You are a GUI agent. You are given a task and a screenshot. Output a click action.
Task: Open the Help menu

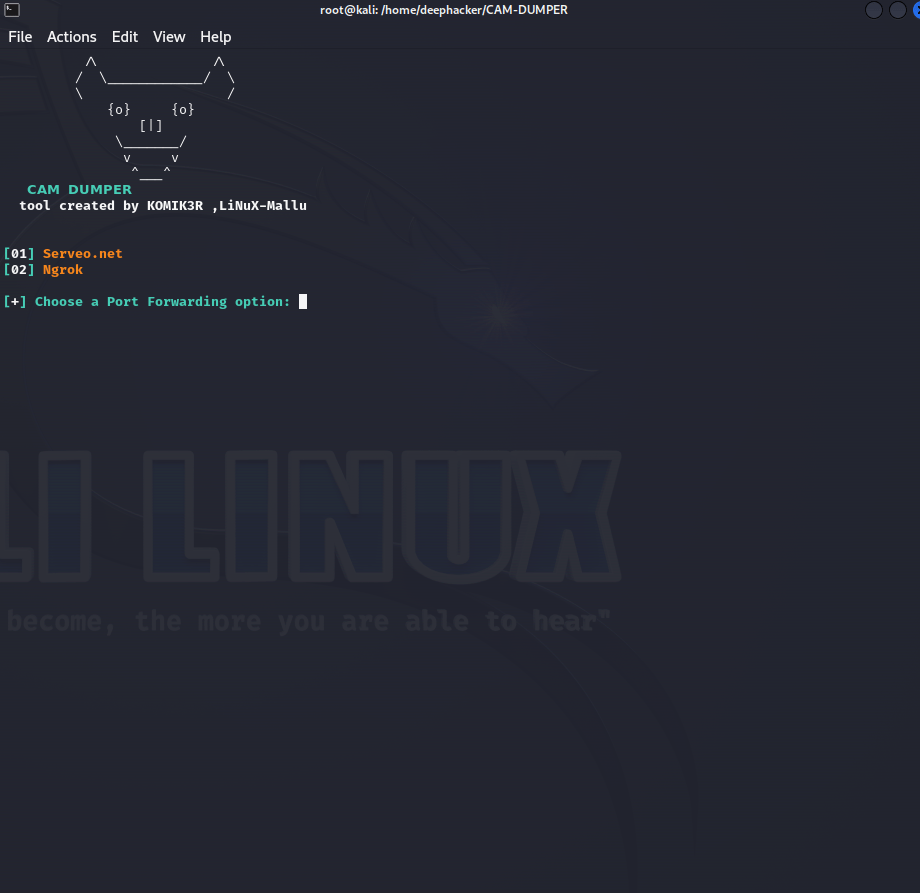click(215, 37)
